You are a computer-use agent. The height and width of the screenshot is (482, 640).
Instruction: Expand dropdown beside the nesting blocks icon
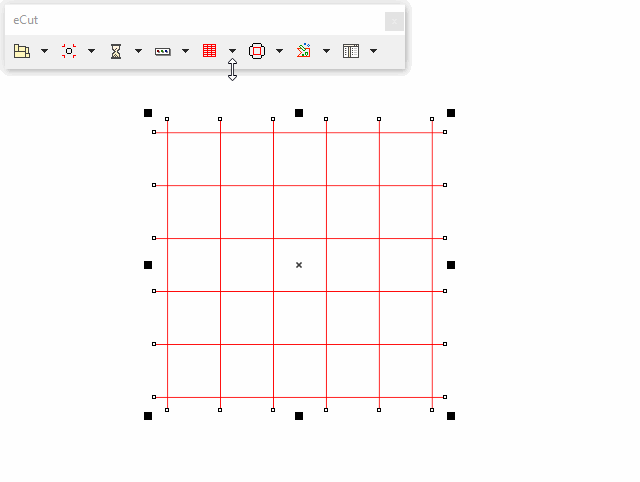coord(44,51)
